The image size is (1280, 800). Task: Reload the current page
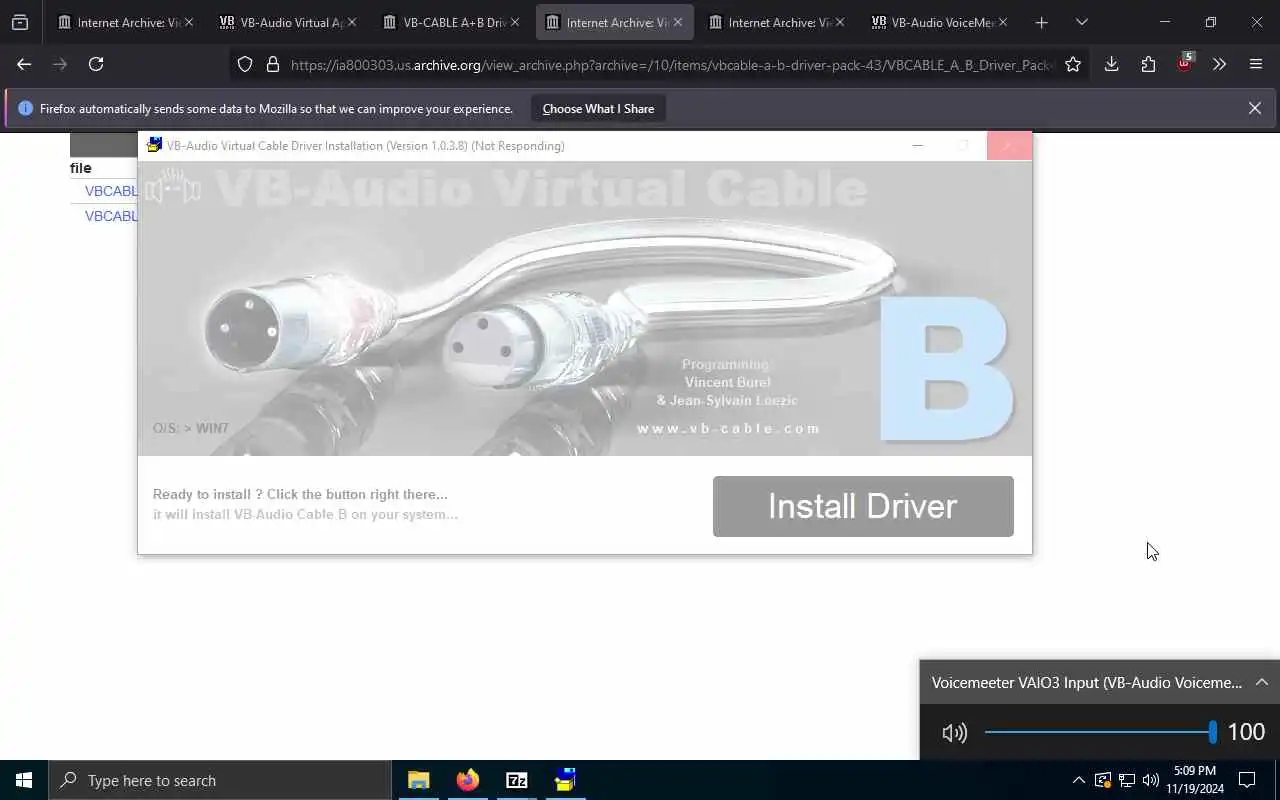[96, 64]
